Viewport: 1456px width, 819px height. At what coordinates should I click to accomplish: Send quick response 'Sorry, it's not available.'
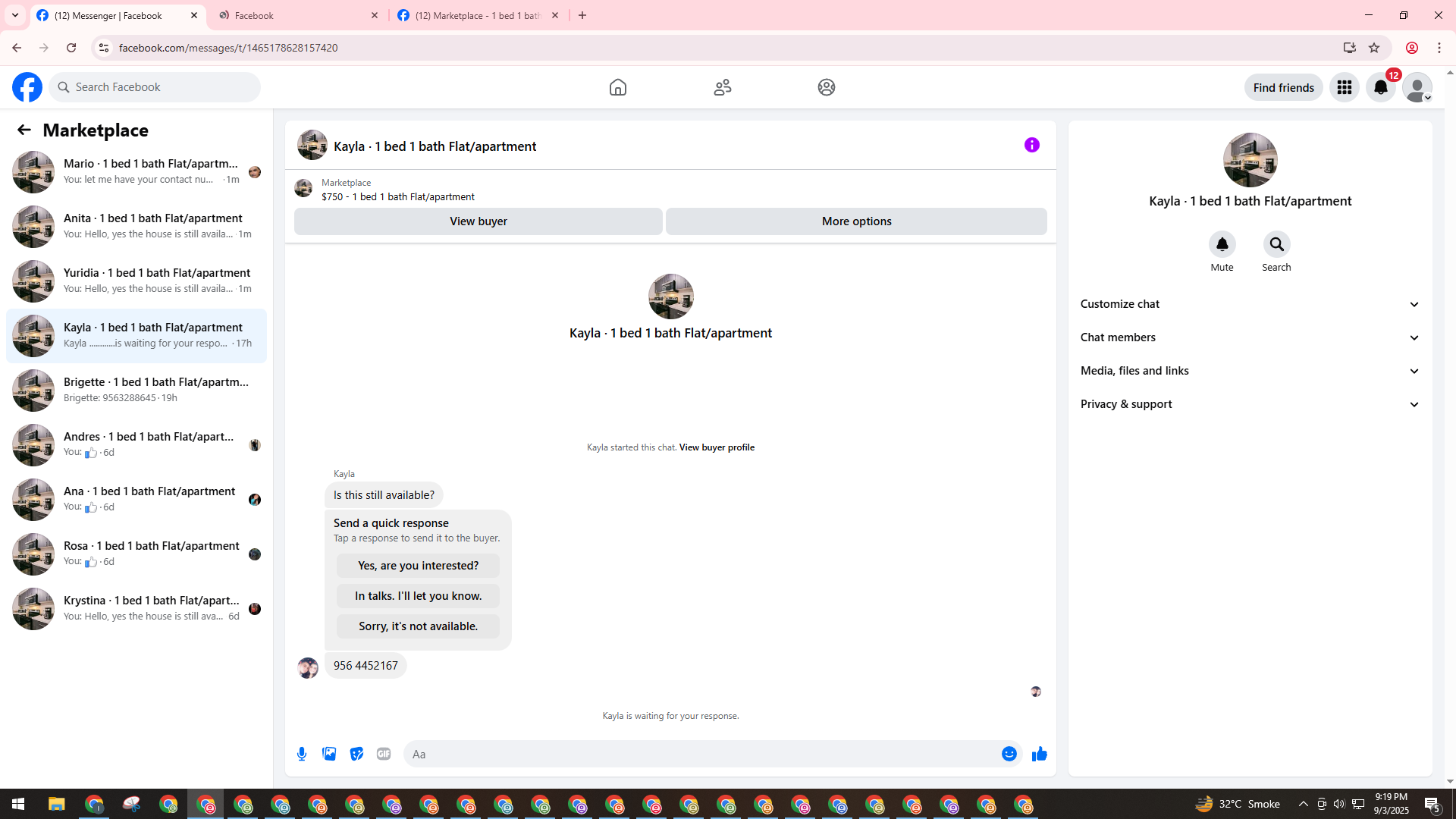click(x=419, y=626)
